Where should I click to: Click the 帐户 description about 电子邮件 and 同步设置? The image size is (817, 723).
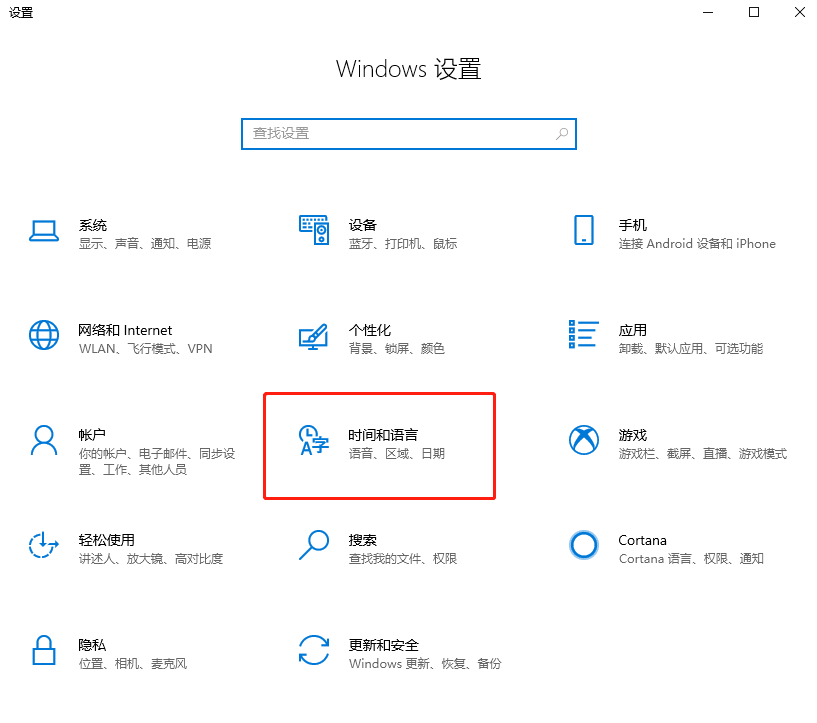point(157,462)
